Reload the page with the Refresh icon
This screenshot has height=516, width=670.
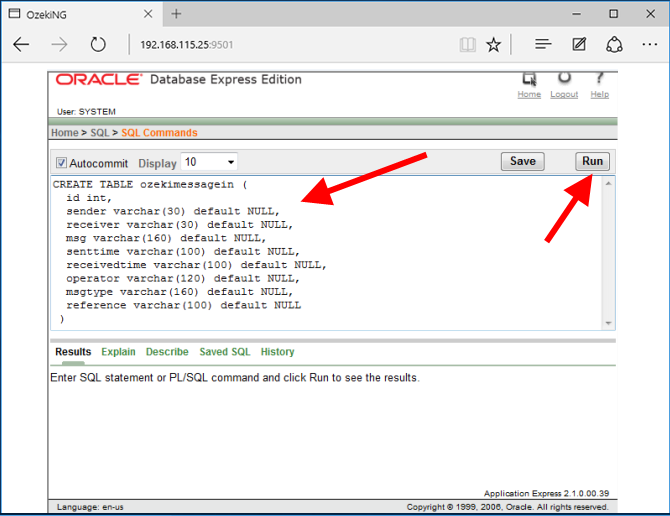(x=98, y=44)
